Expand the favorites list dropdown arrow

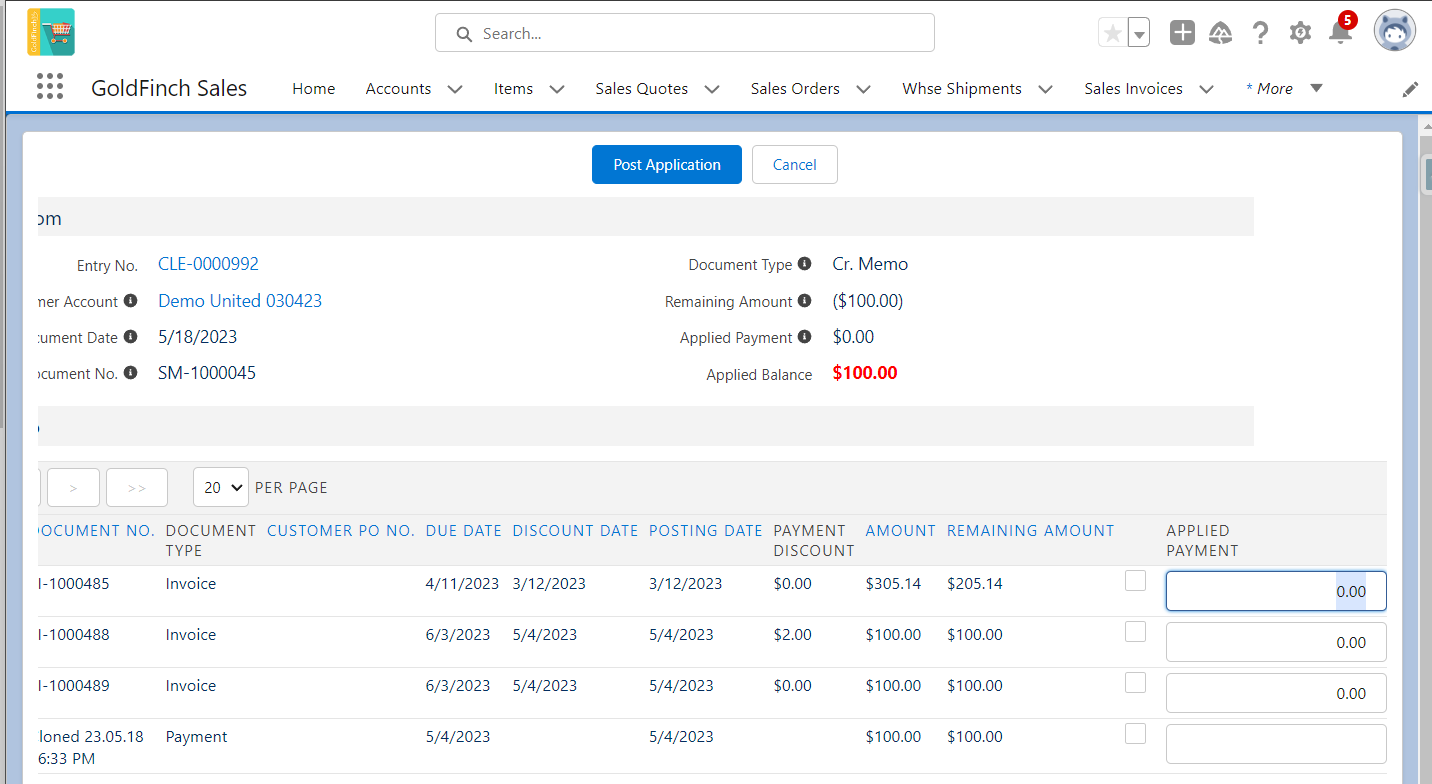coord(1138,33)
